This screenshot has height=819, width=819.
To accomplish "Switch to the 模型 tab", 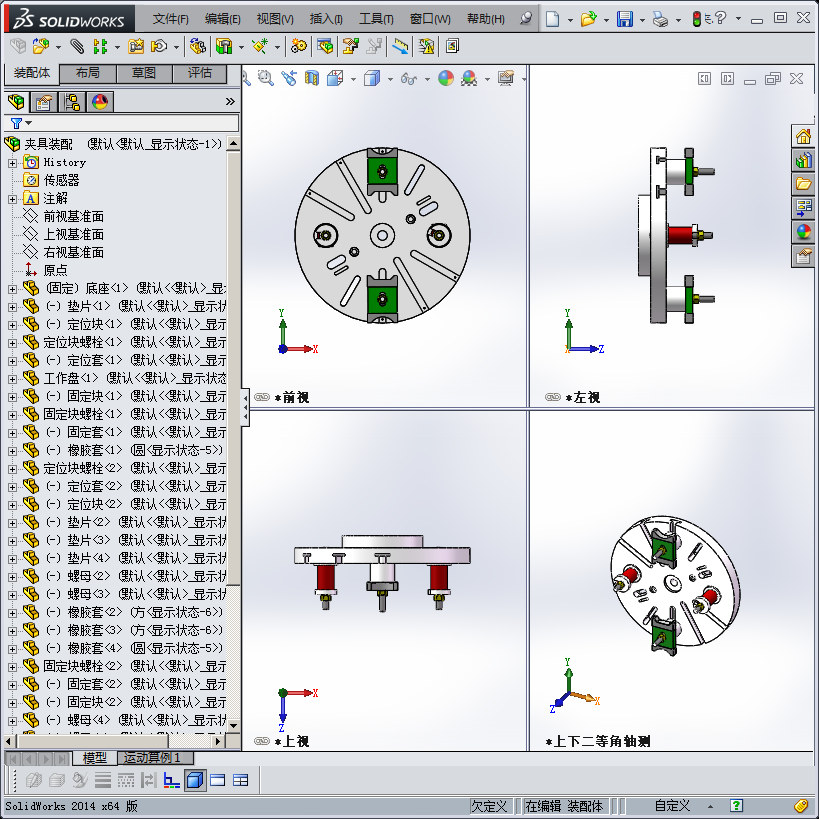I will tap(95, 758).
